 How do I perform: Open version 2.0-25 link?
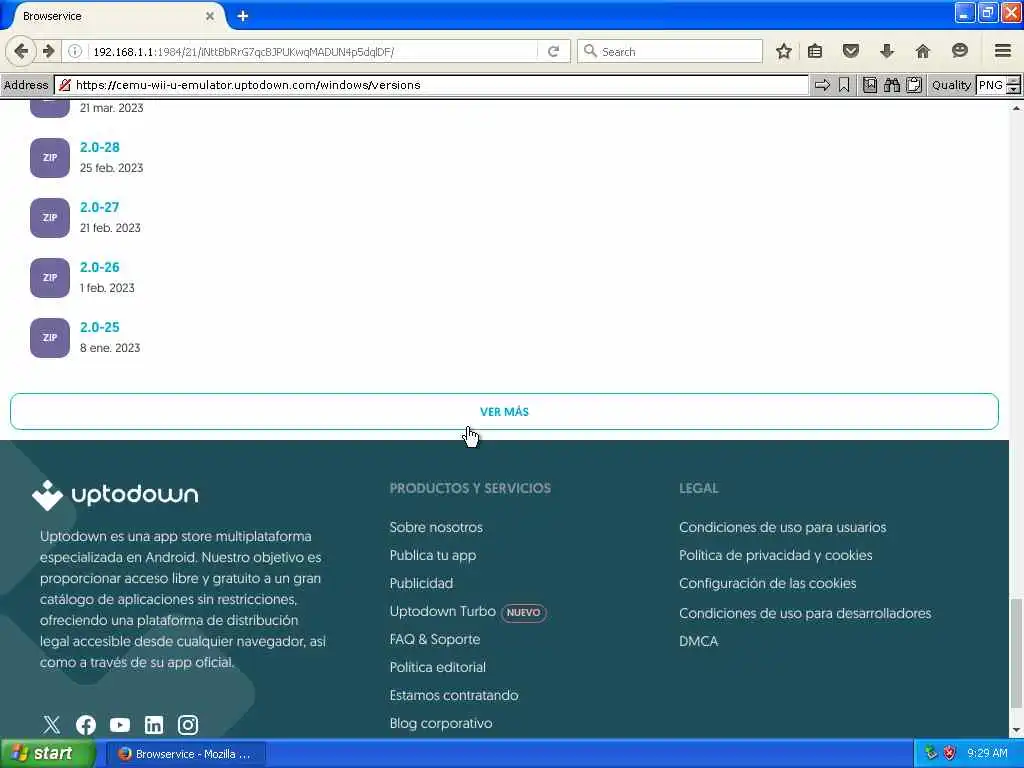(99, 328)
